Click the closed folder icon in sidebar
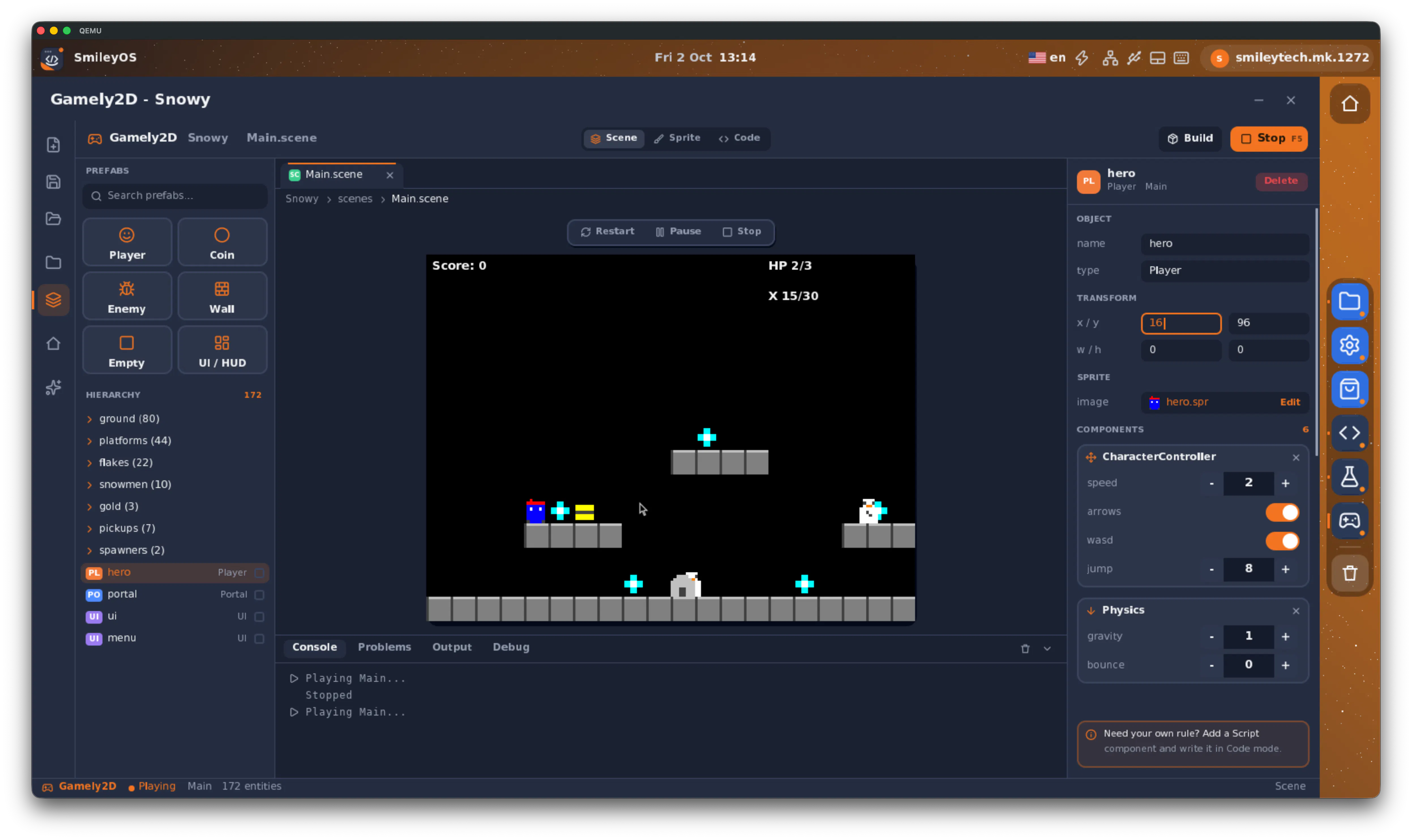Viewport: 1412px width, 840px height. tap(53, 262)
